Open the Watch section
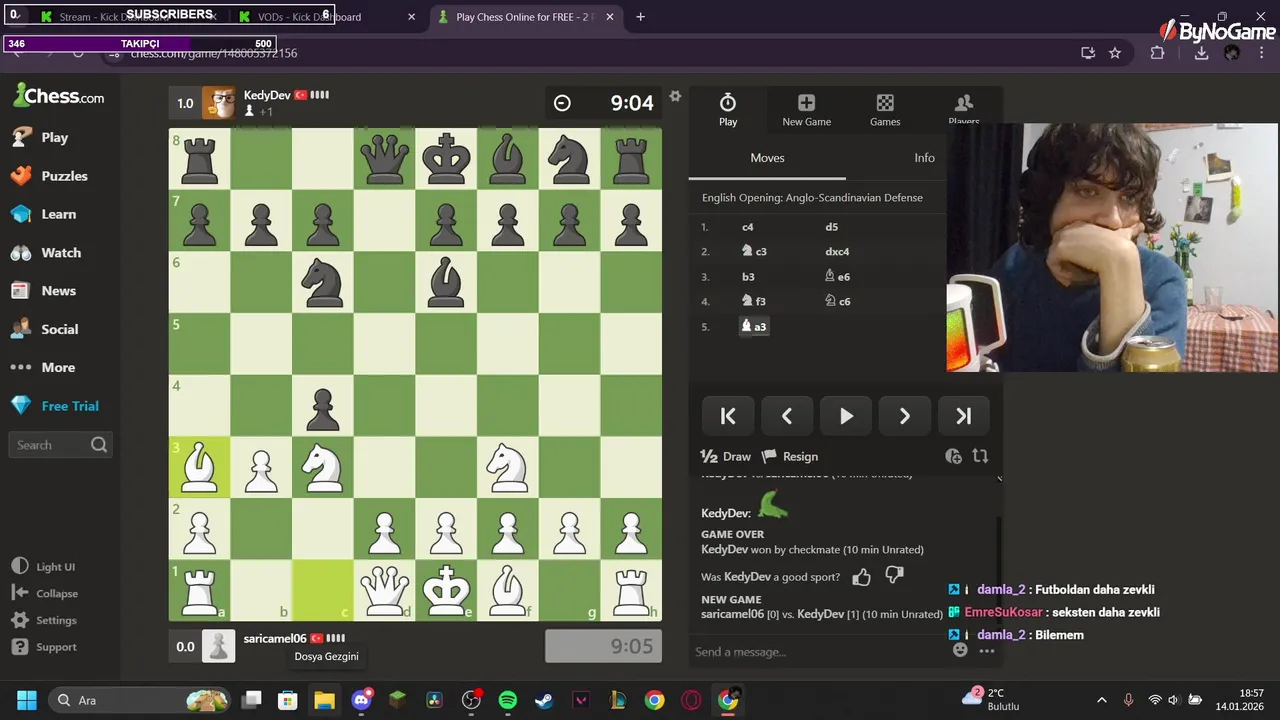Image resolution: width=1280 pixels, height=720 pixels. pyautogui.click(x=45, y=253)
